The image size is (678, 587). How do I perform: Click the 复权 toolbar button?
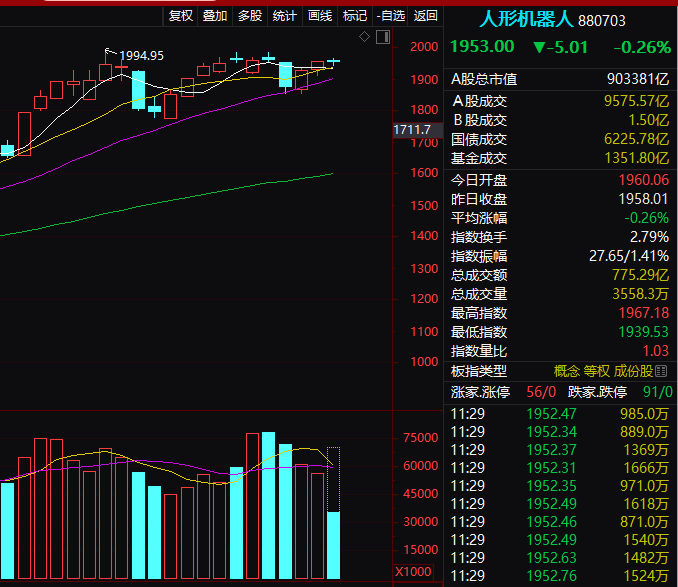180,16
